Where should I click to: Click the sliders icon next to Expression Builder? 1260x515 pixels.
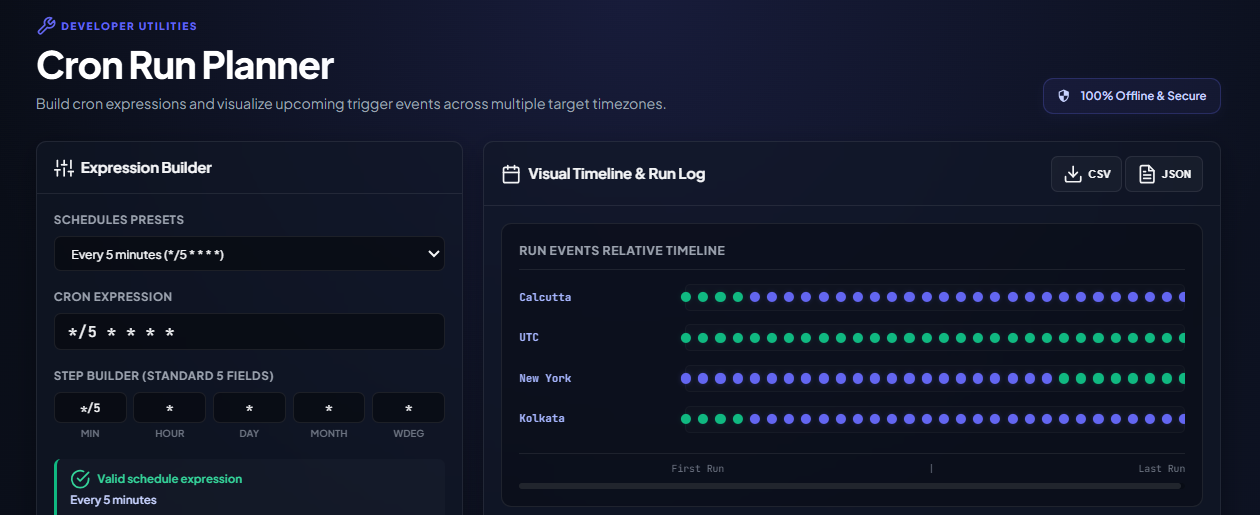[64, 168]
